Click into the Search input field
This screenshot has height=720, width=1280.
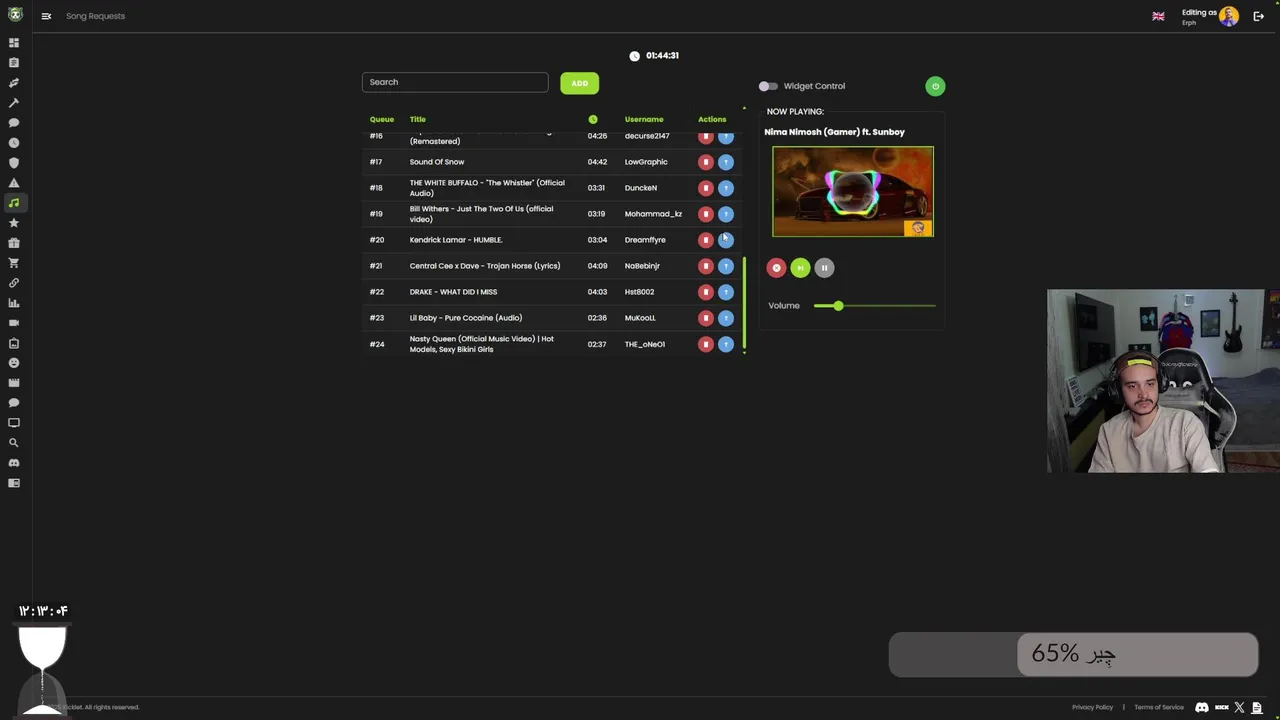455,82
